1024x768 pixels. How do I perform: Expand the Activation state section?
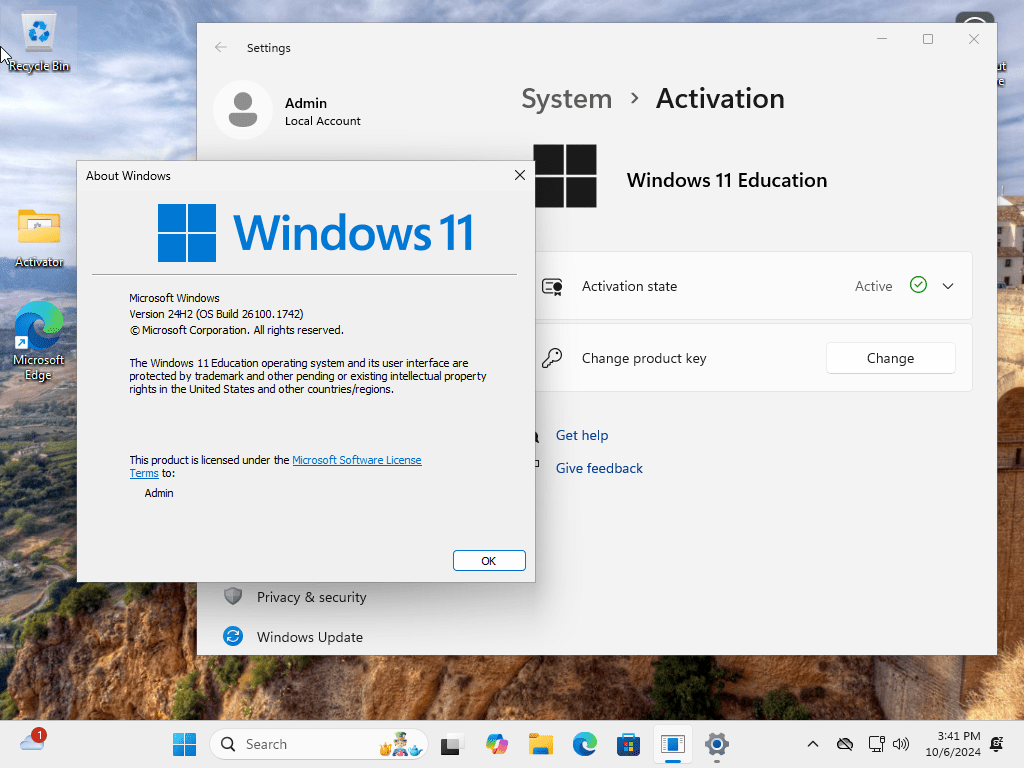[x=947, y=286]
